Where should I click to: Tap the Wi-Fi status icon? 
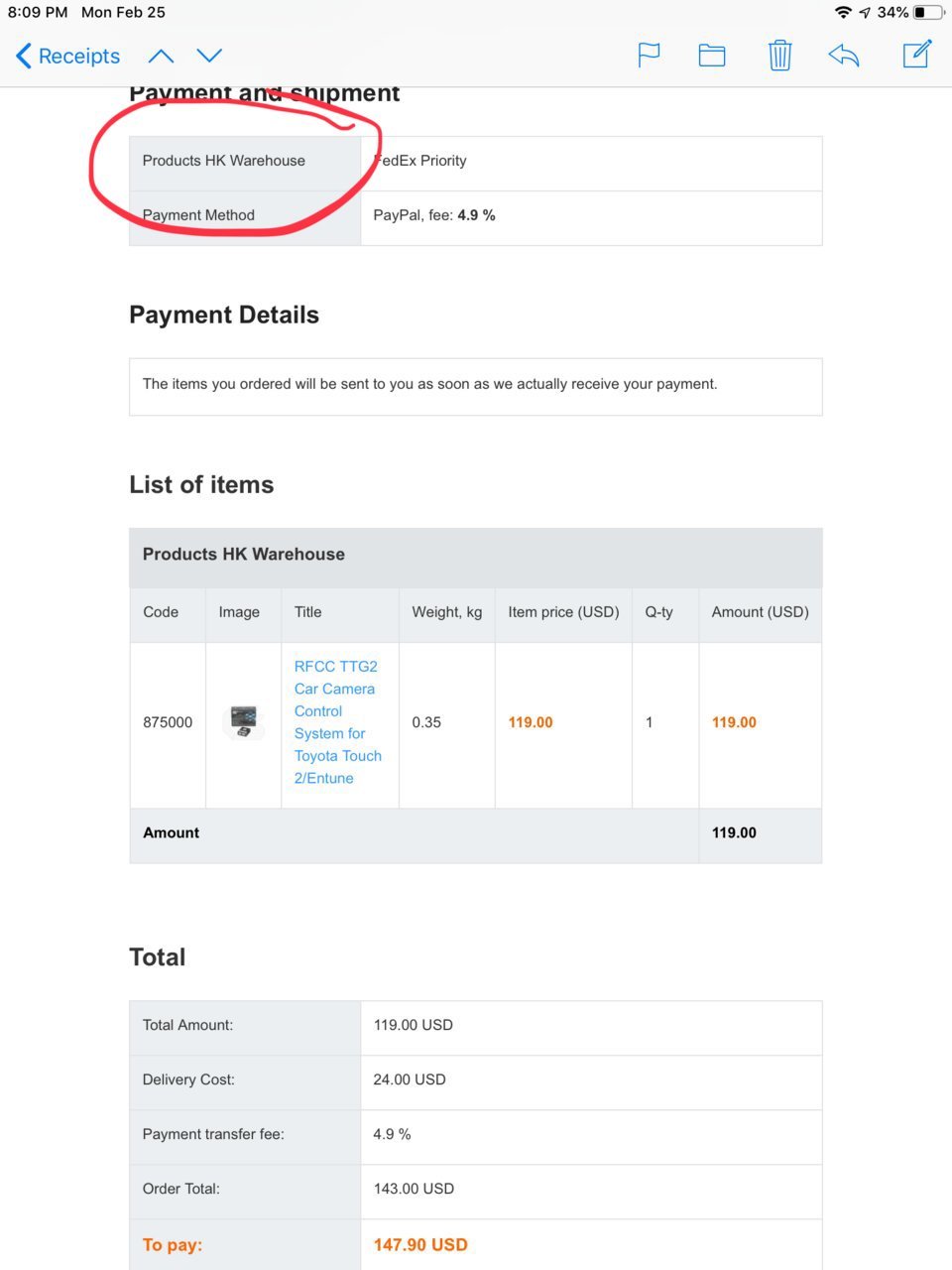[x=843, y=12]
